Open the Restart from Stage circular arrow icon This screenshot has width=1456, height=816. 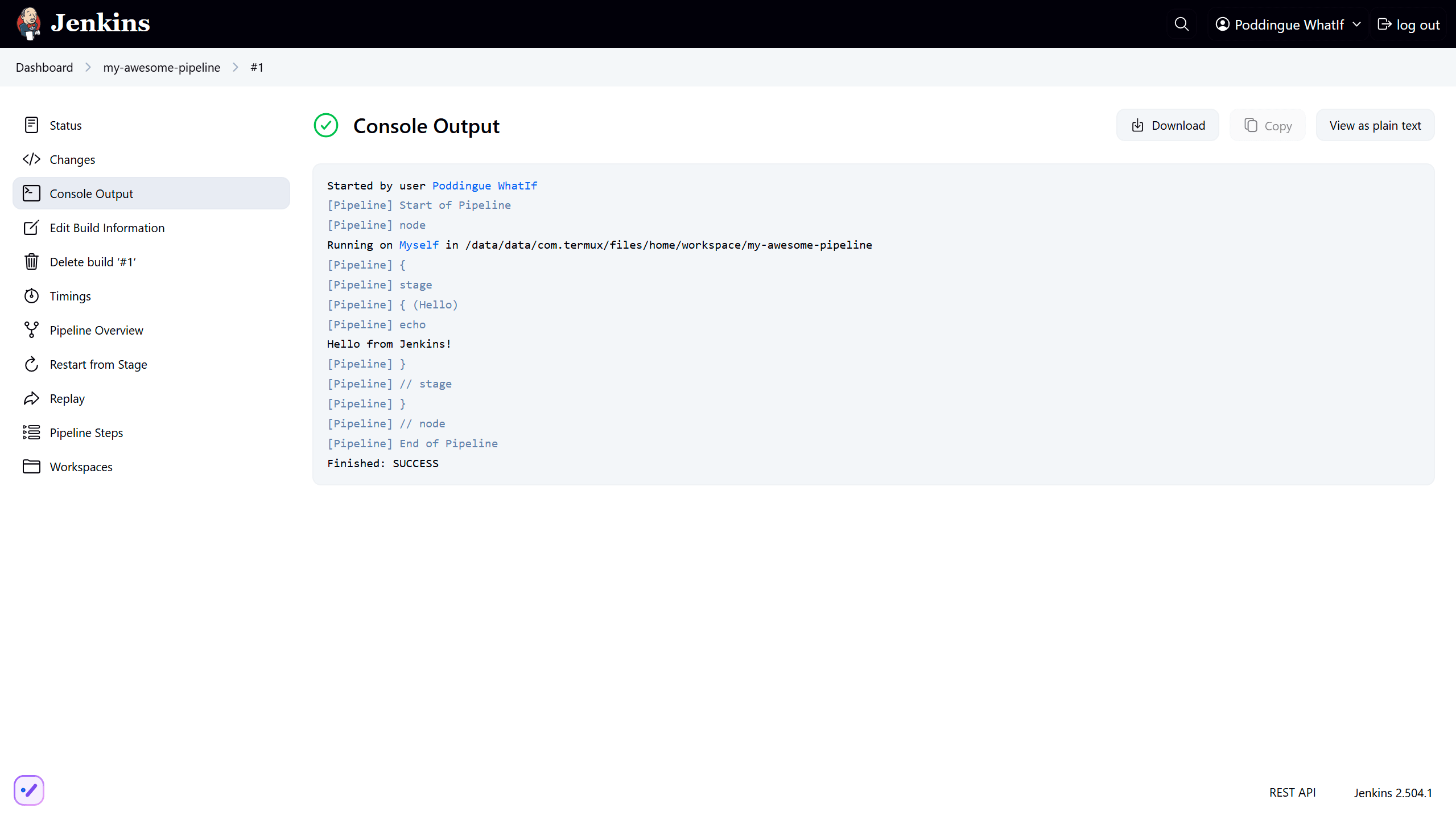tap(31, 364)
